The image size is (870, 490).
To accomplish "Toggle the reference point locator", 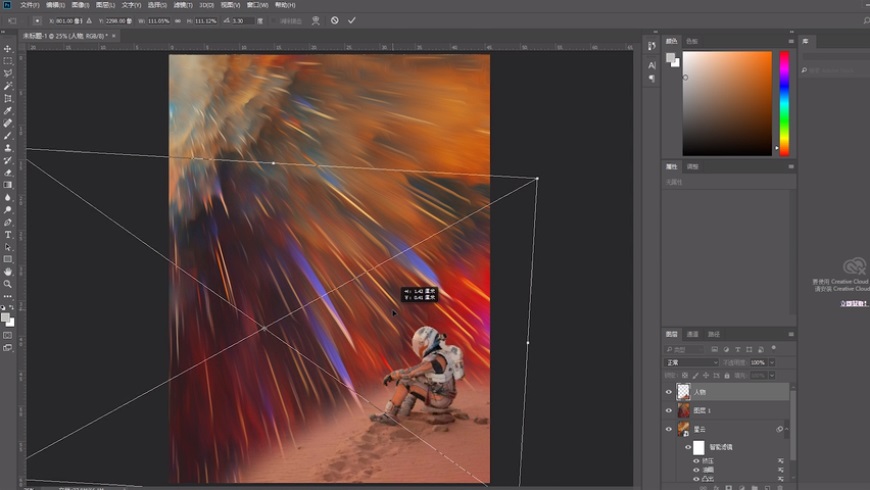I will [x=37, y=21].
